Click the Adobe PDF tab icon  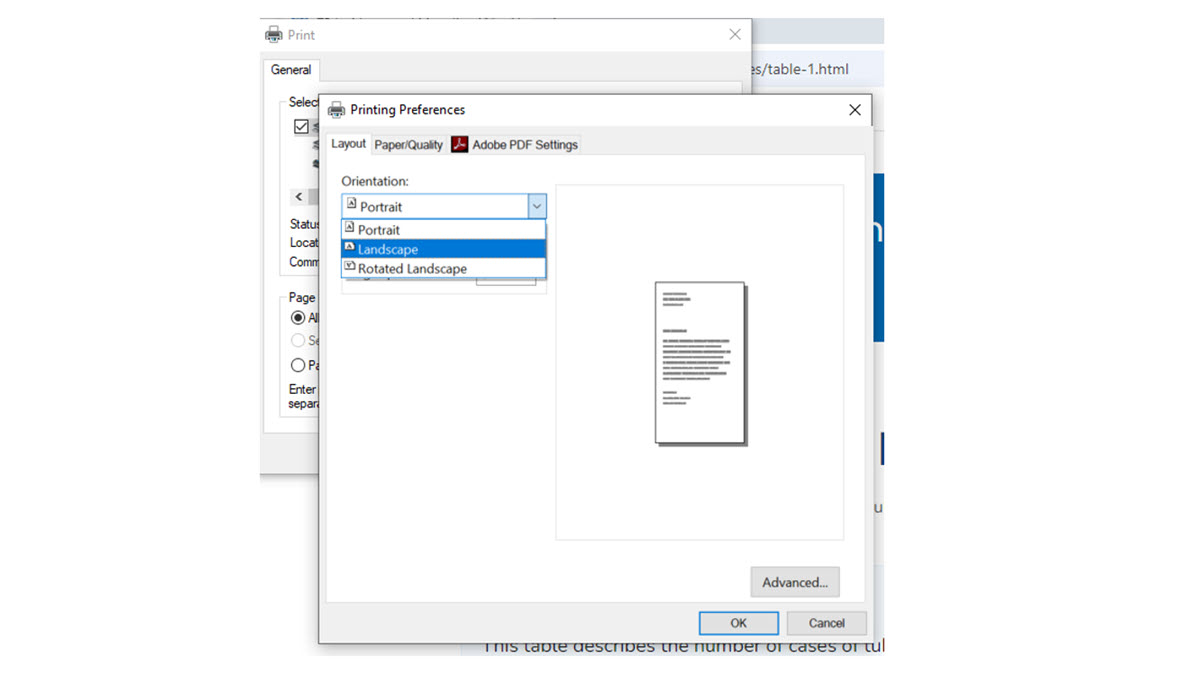tap(459, 145)
